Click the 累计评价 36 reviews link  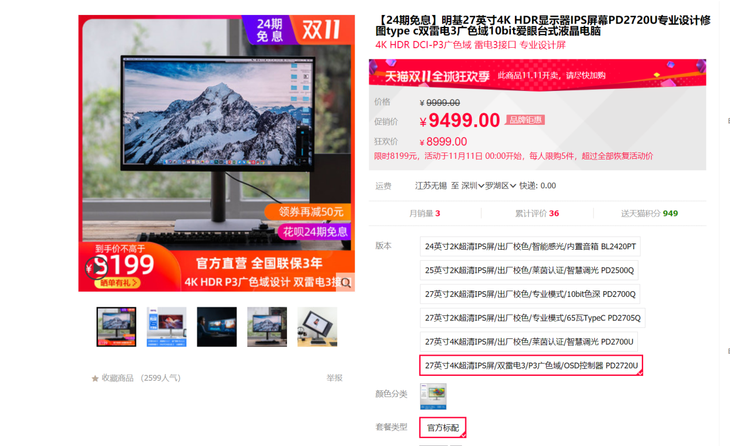[537, 213]
